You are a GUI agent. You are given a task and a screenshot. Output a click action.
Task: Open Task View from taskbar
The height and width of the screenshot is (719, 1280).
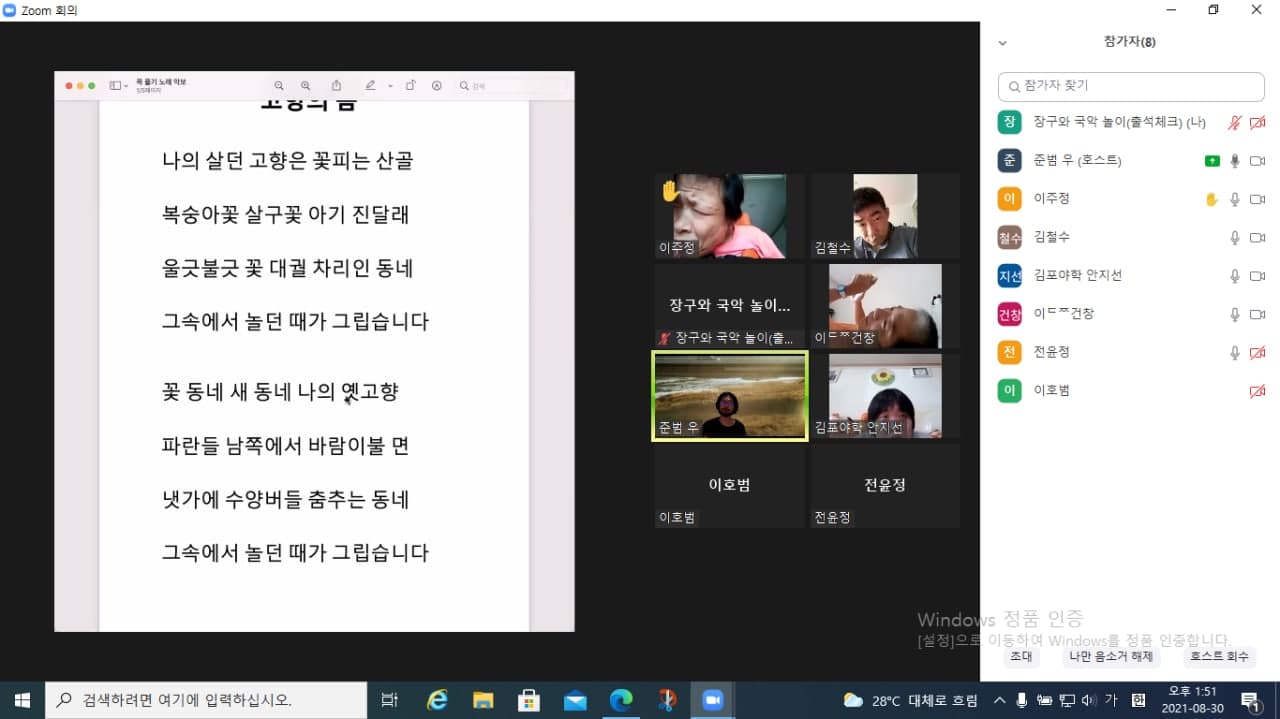[x=390, y=700]
